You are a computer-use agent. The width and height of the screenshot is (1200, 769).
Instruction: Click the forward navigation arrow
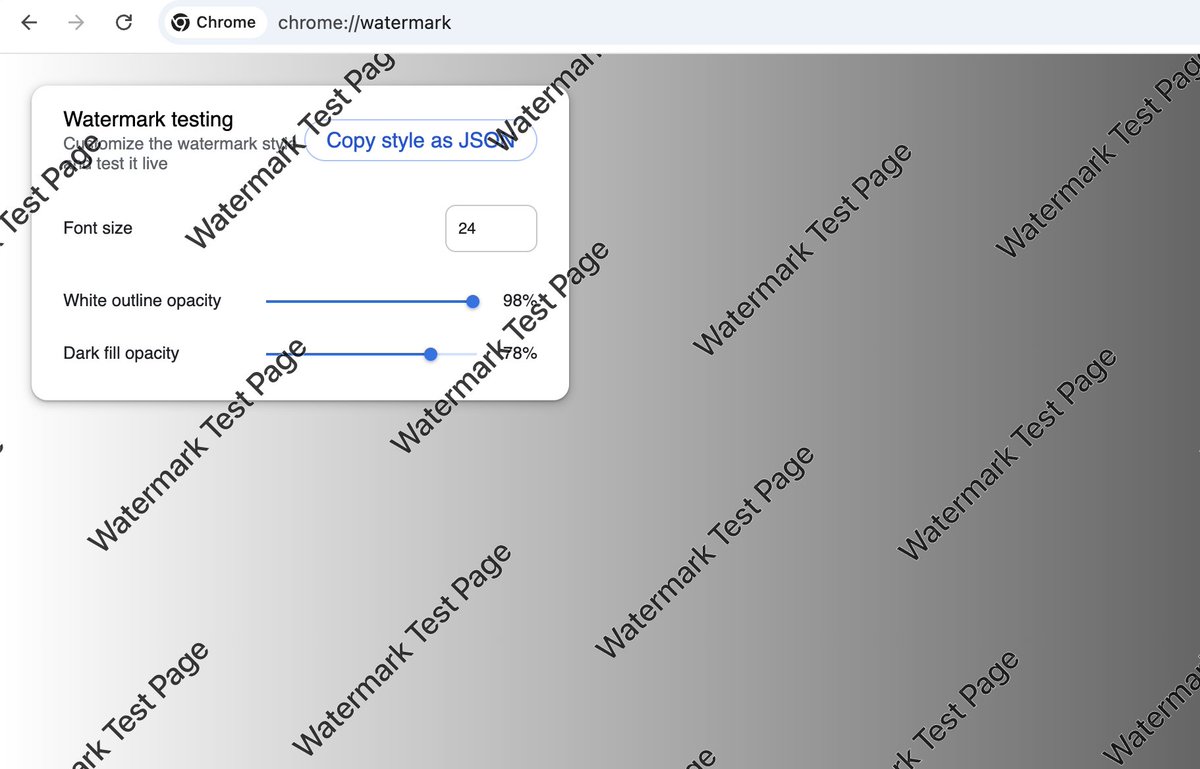(76, 22)
